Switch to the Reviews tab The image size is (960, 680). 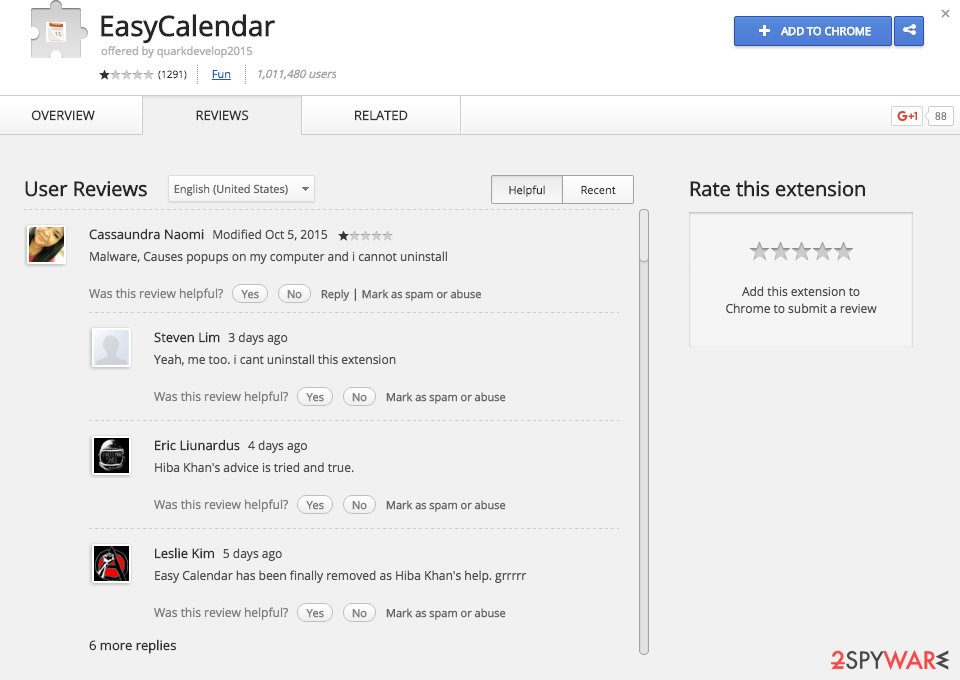click(x=222, y=116)
